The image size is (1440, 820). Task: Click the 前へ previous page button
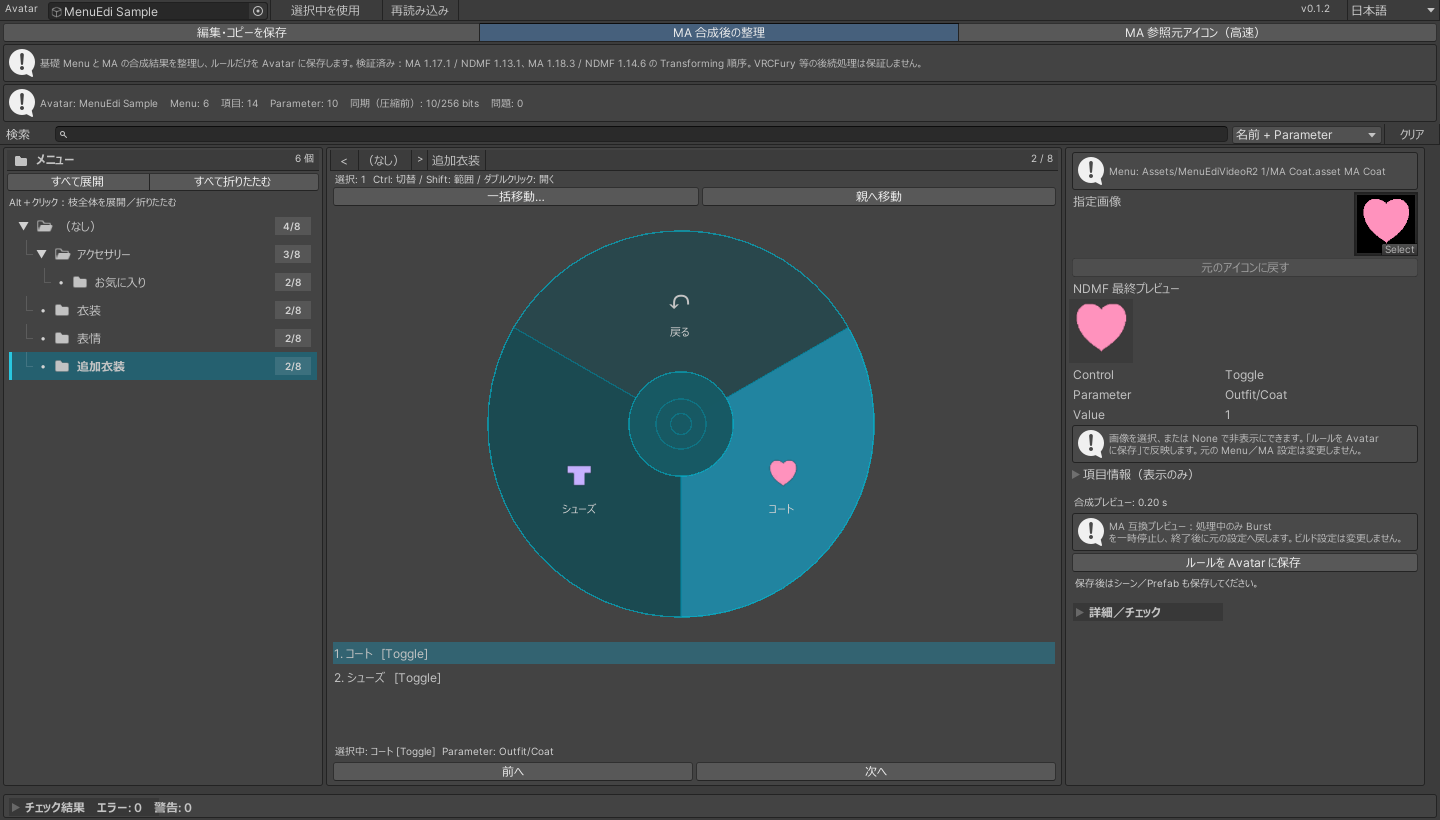click(x=513, y=771)
